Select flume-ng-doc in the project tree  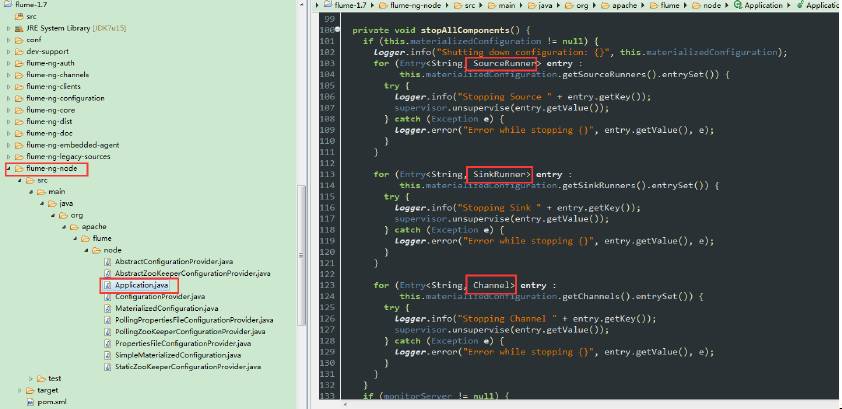pos(49,133)
